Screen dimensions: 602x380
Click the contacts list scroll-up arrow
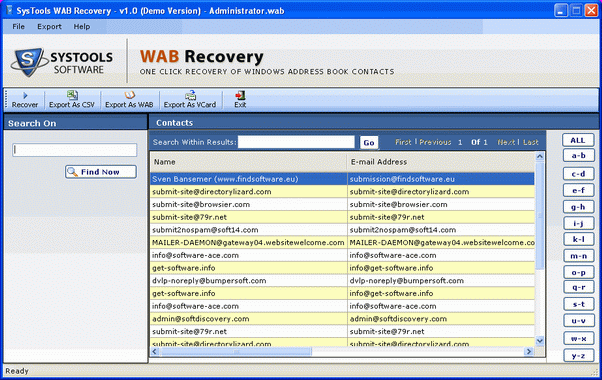[539, 157]
